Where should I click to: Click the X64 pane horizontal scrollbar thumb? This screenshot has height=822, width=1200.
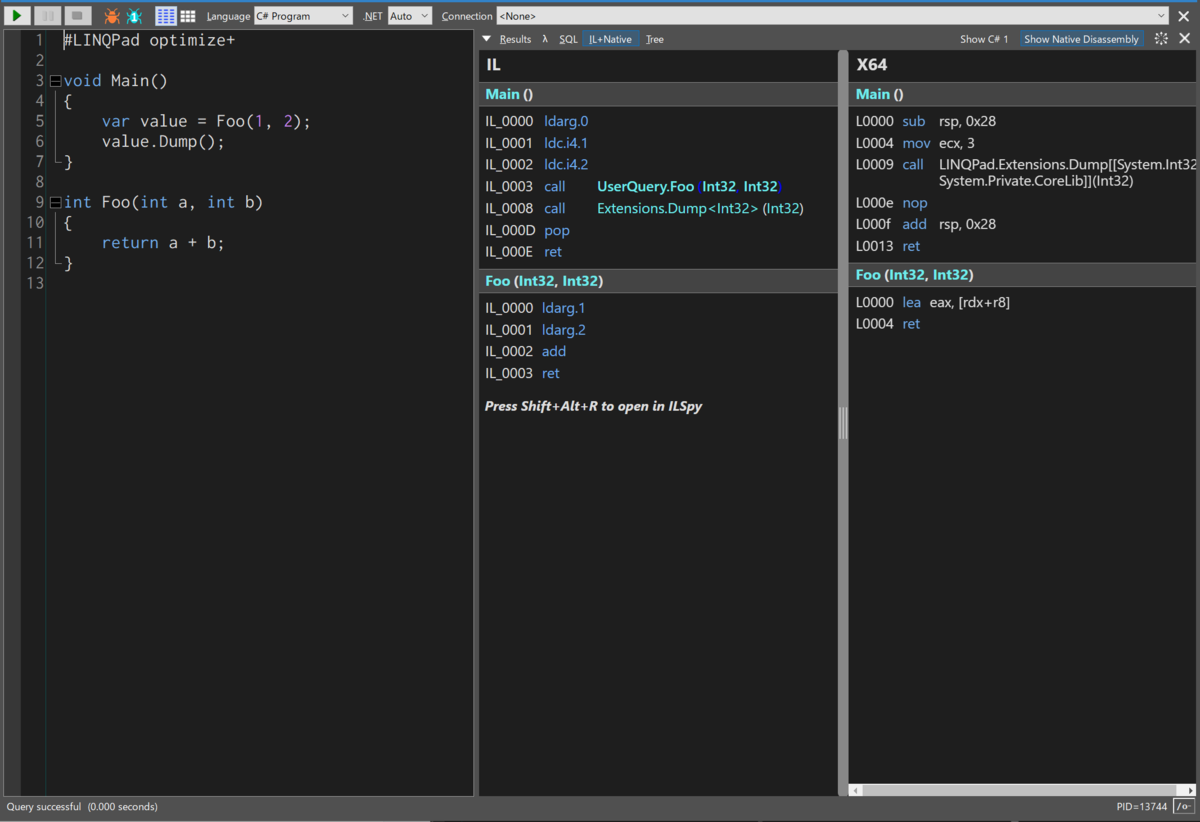click(x=1020, y=790)
